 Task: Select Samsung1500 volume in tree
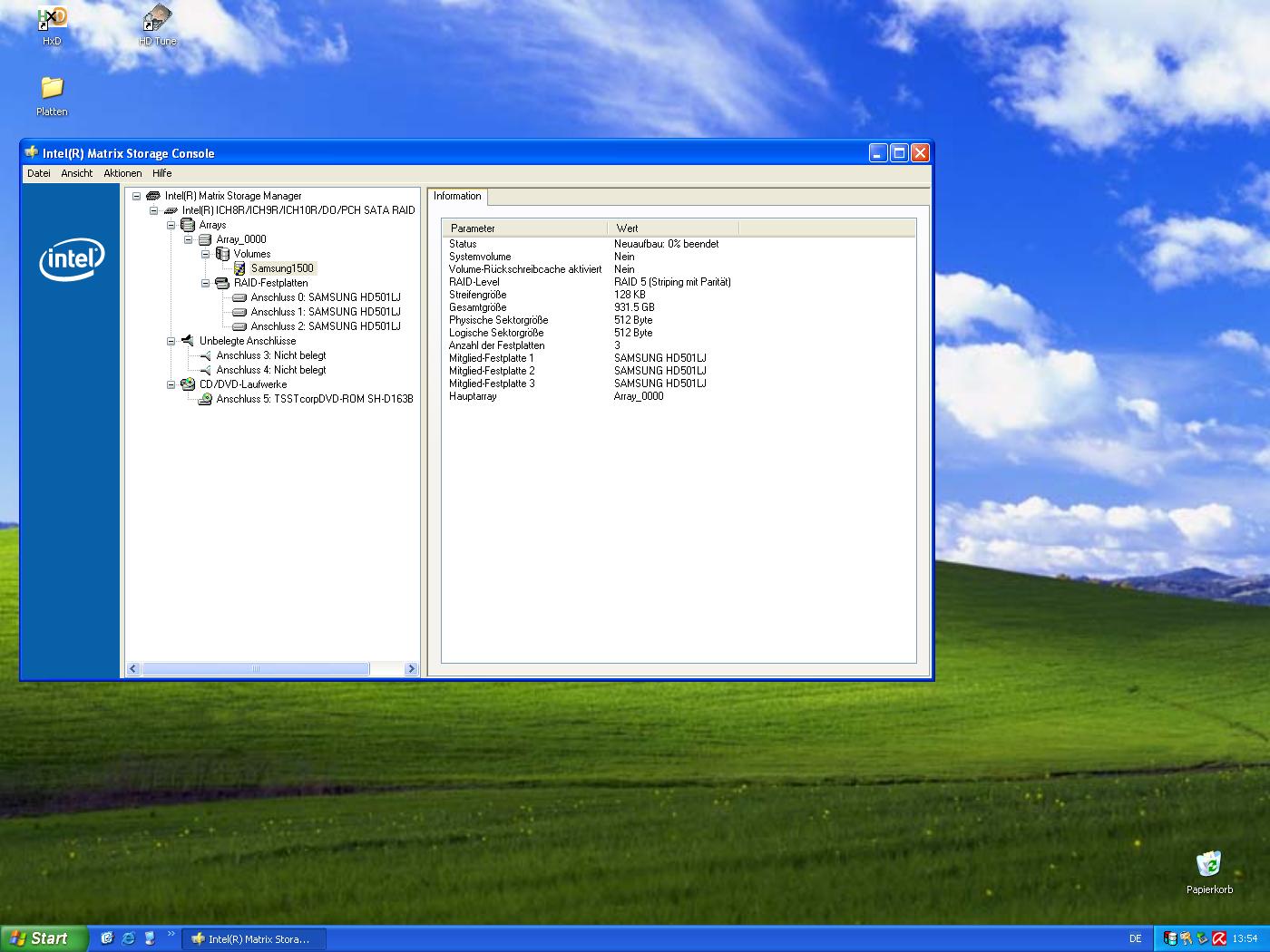[282, 268]
